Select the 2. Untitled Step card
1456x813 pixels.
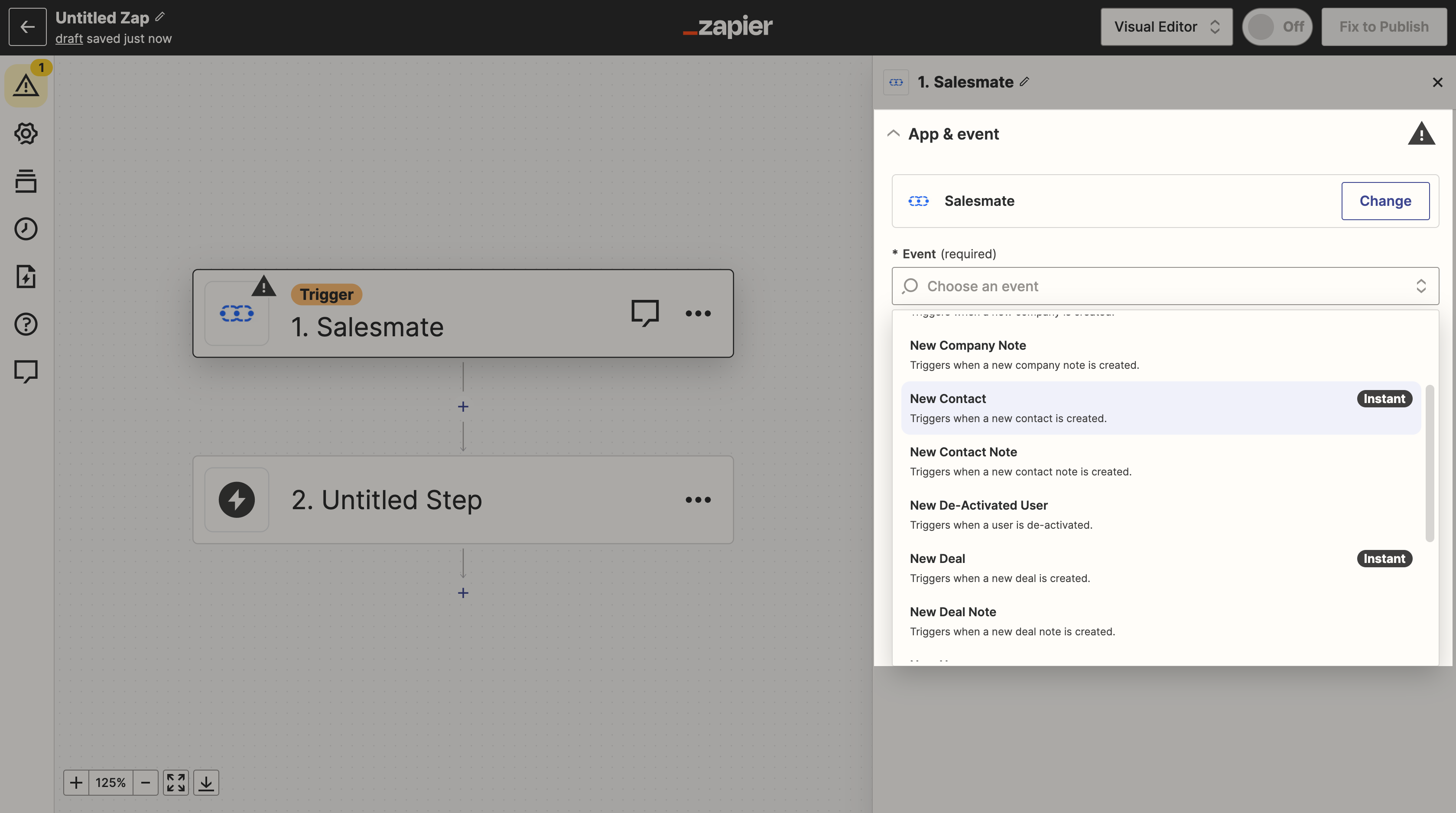coord(463,500)
